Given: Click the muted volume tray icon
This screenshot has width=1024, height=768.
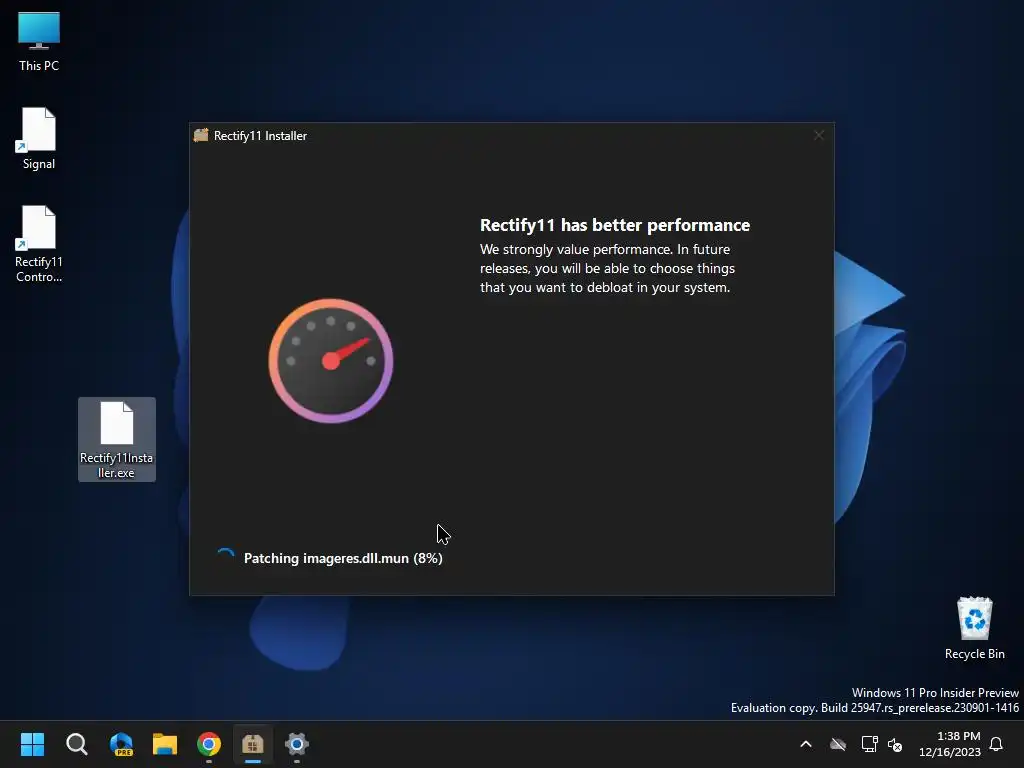Looking at the screenshot, I should click(895, 744).
